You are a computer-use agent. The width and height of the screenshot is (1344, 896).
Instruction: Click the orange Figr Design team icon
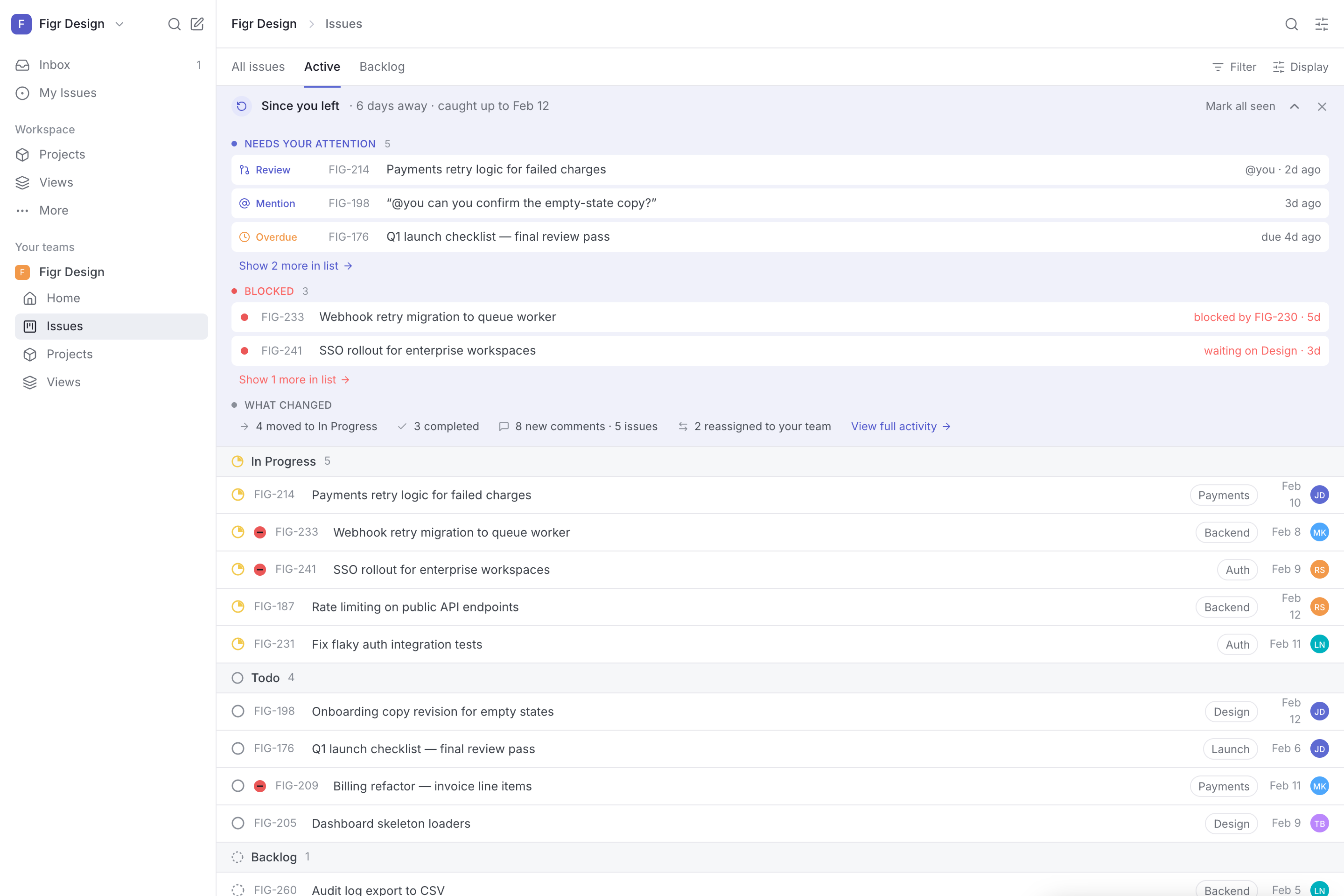point(22,272)
